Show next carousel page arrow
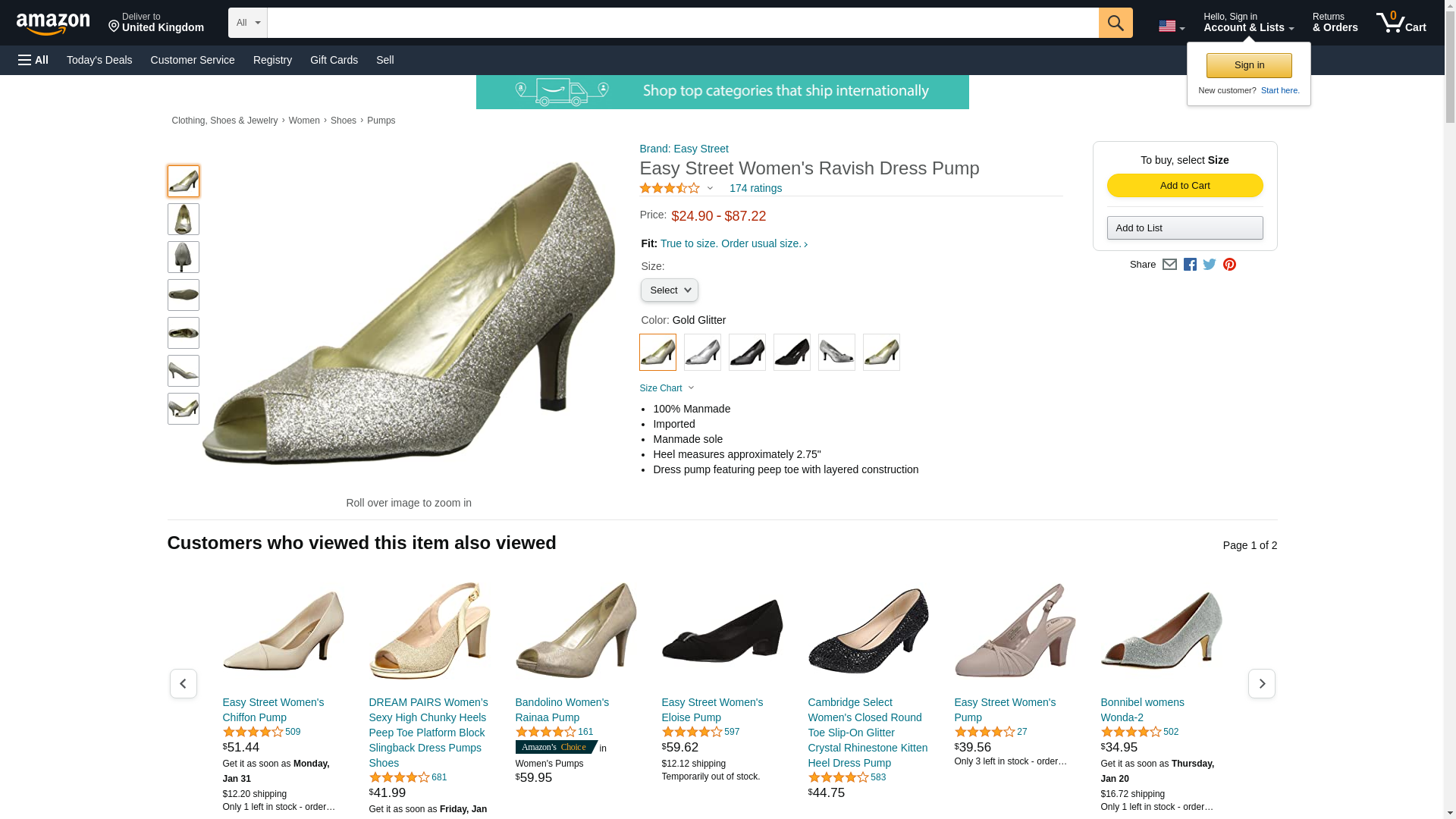Screen dimensions: 1456x819 [1261, 684]
